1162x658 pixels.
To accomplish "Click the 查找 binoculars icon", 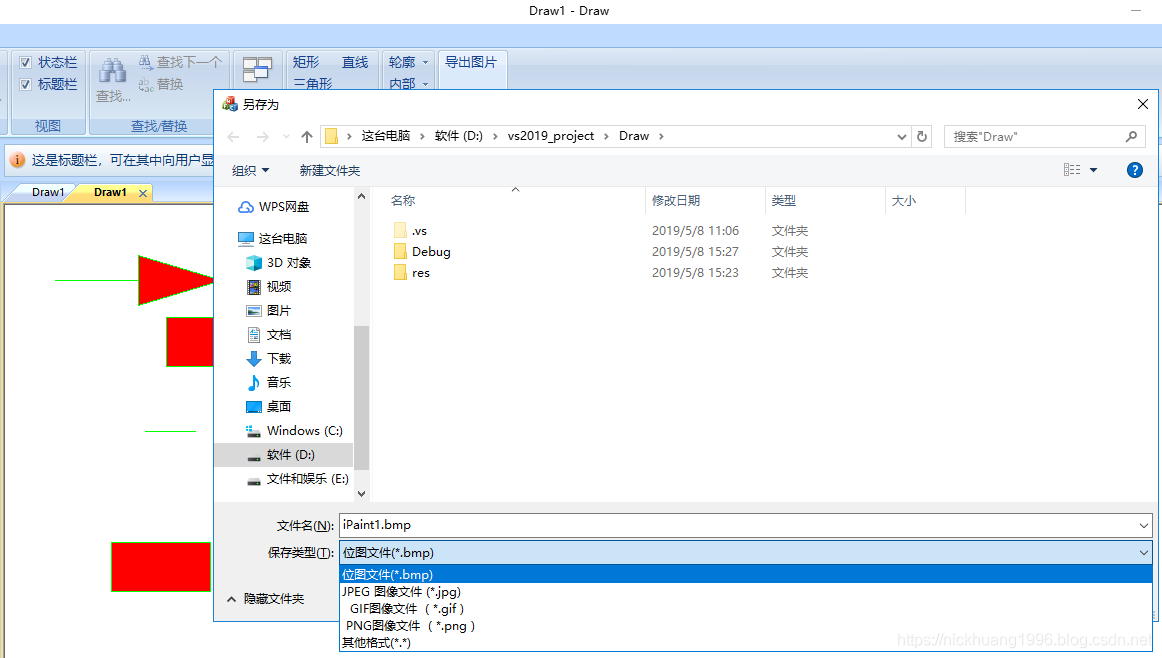I will click(113, 71).
